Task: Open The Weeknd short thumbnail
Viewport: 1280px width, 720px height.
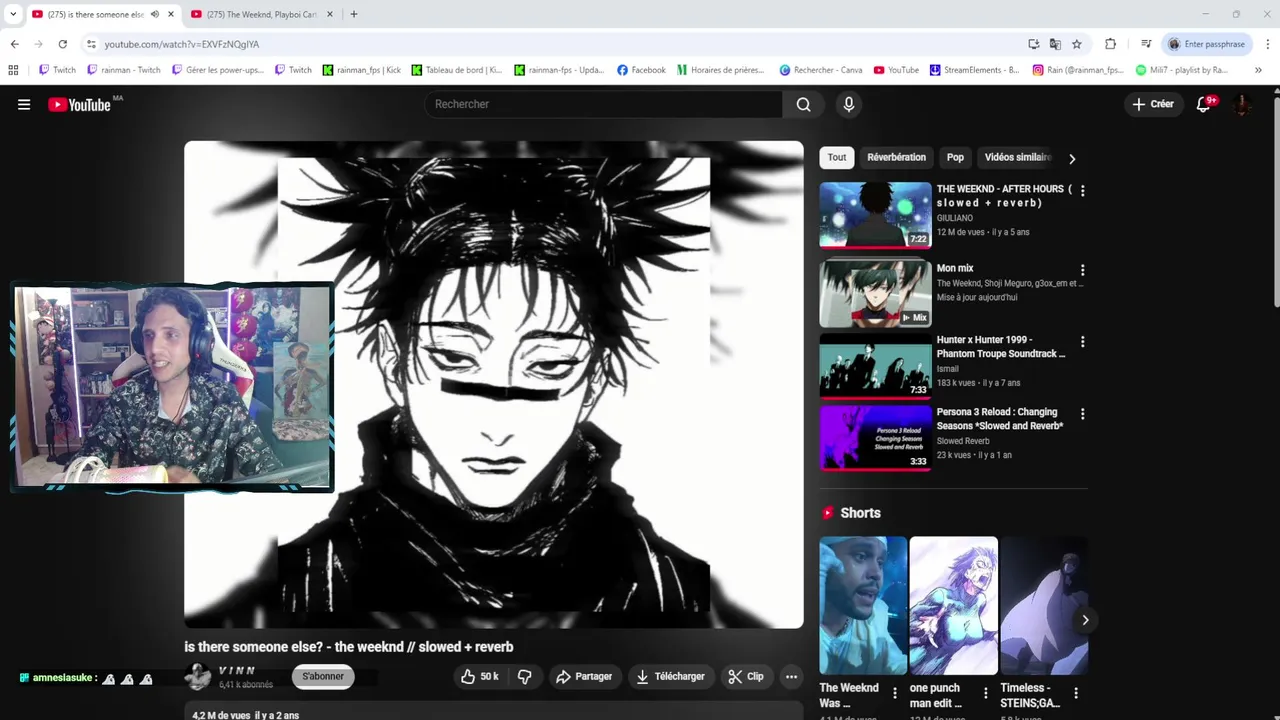Action: pyautogui.click(x=863, y=606)
